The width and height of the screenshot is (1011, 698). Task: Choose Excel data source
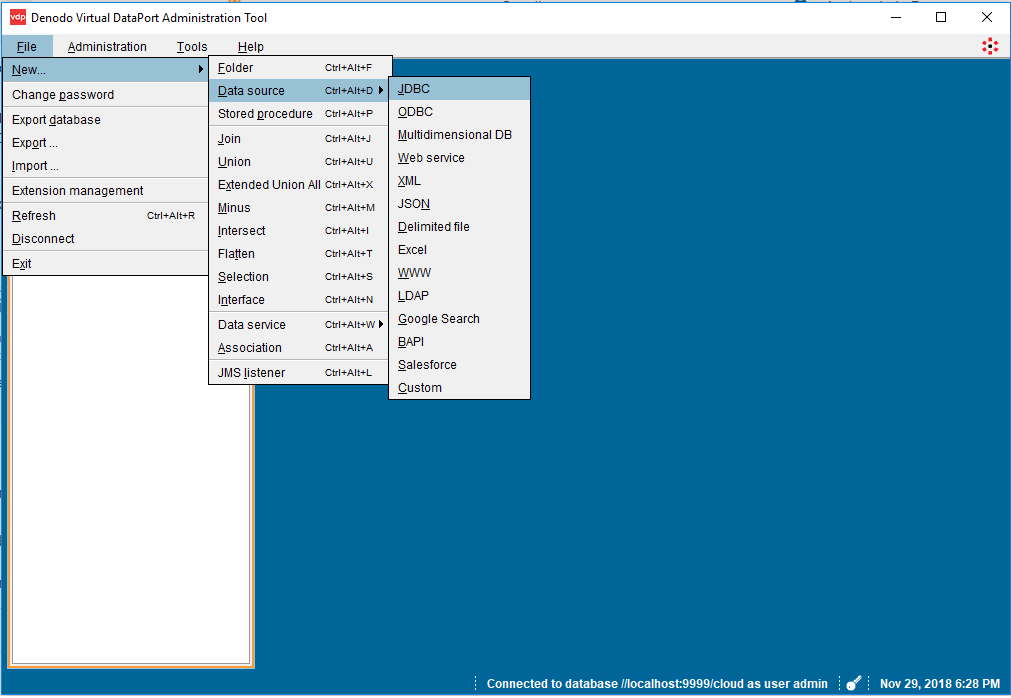pos(460,250)
